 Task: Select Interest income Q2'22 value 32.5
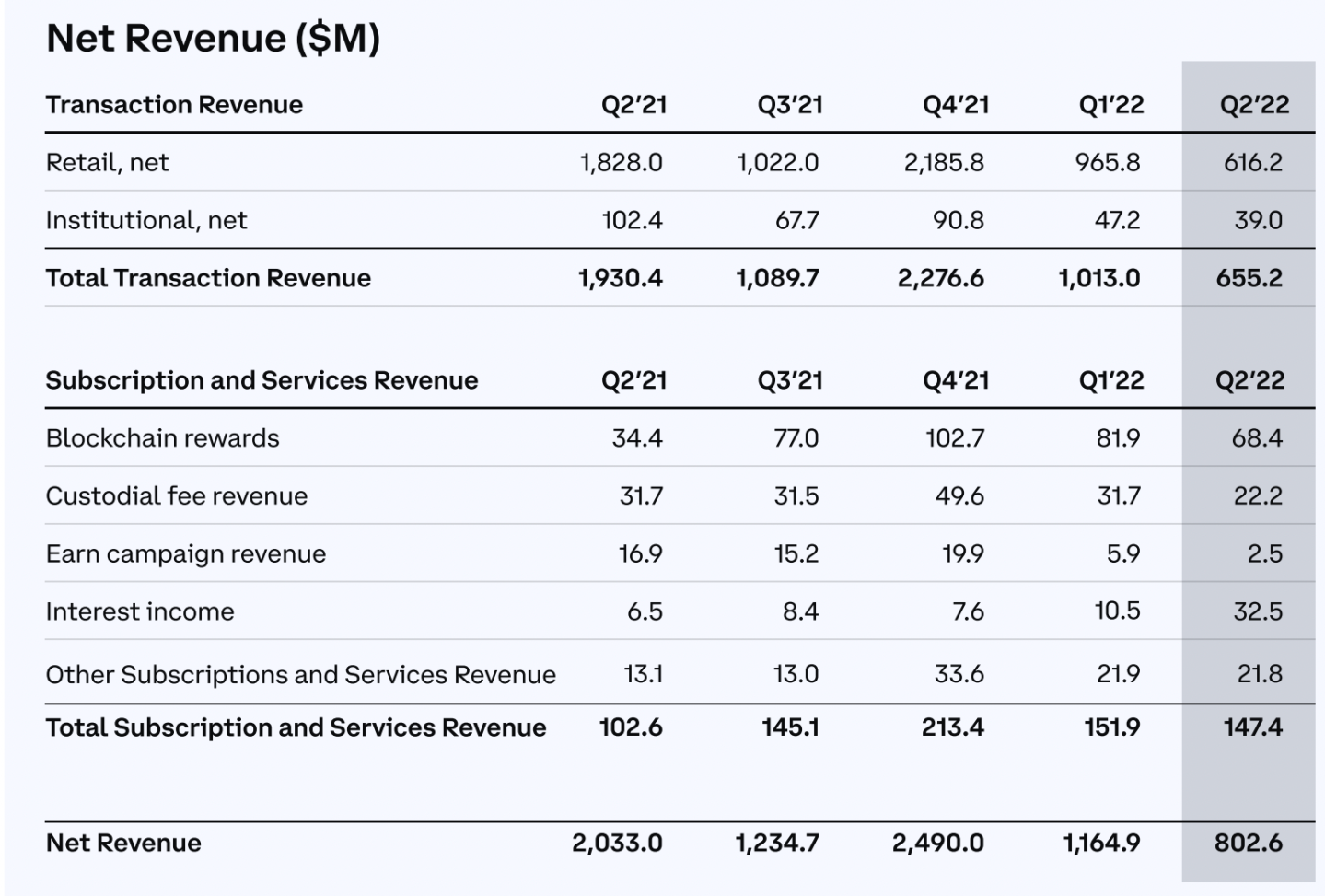point(1258,611)
